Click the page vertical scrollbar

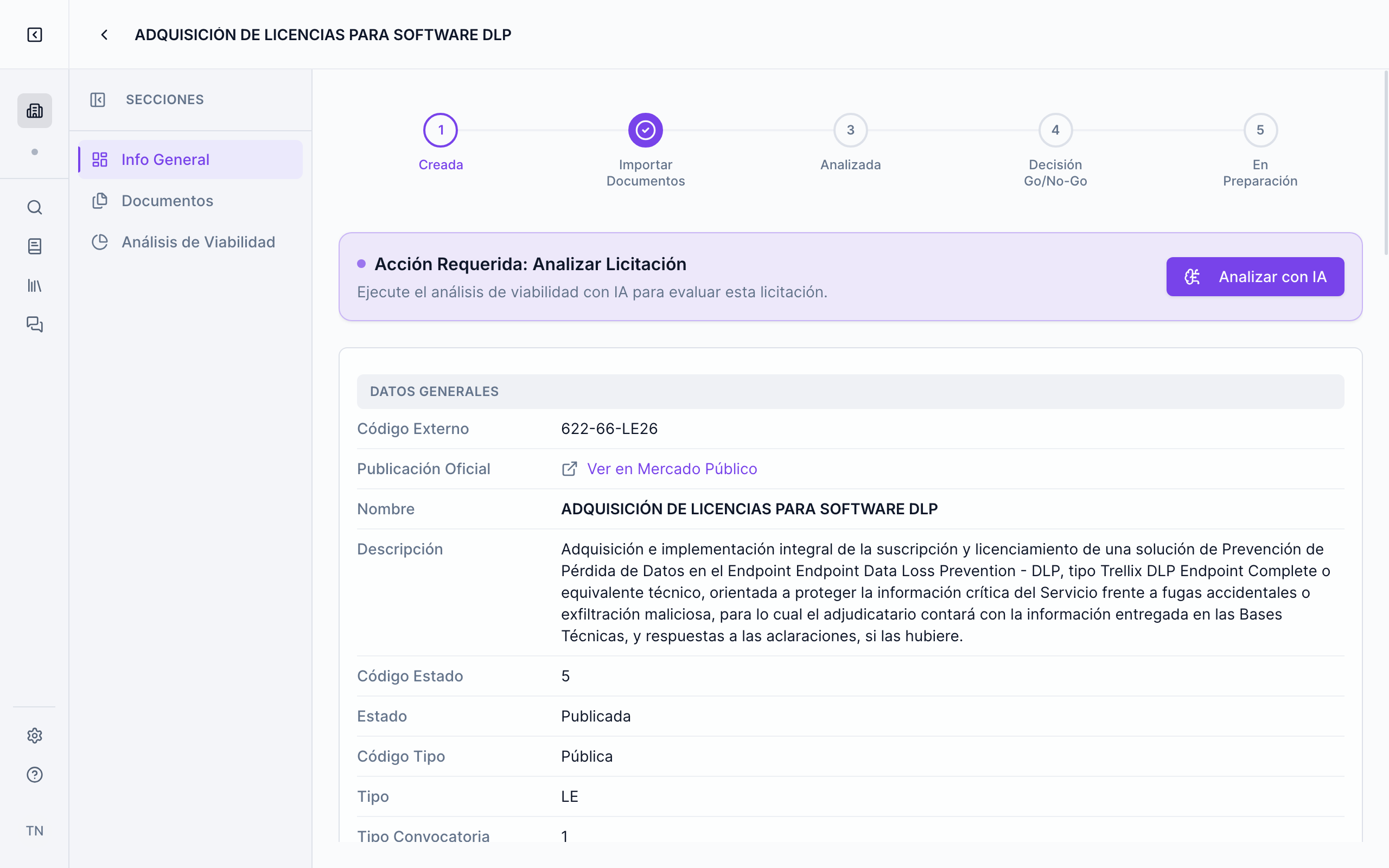pos(1386,162)
